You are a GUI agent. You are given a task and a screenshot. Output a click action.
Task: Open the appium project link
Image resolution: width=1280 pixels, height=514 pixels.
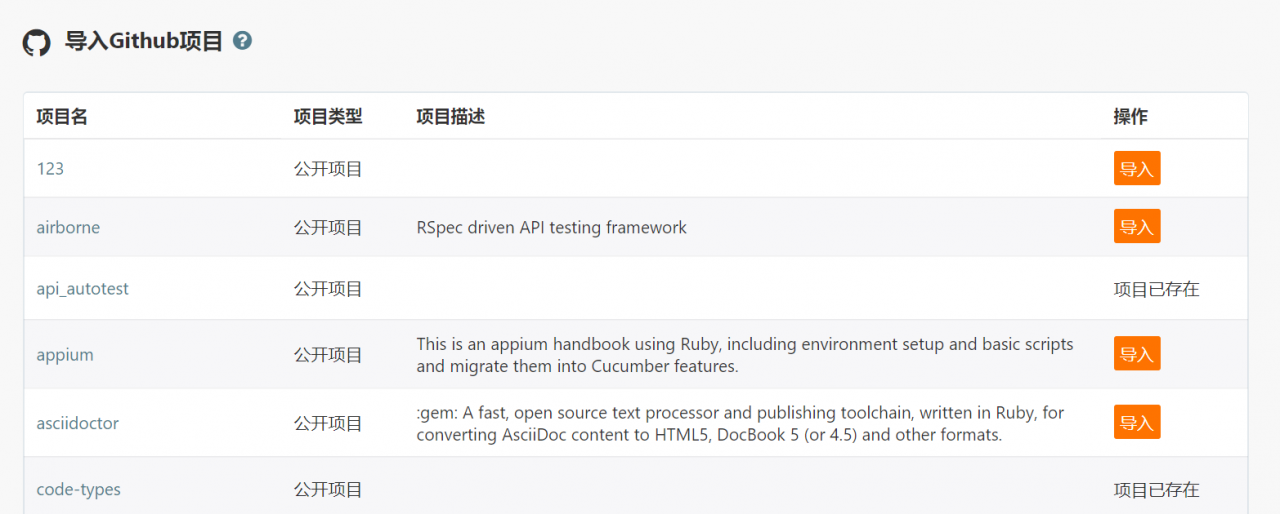point(65,355)
